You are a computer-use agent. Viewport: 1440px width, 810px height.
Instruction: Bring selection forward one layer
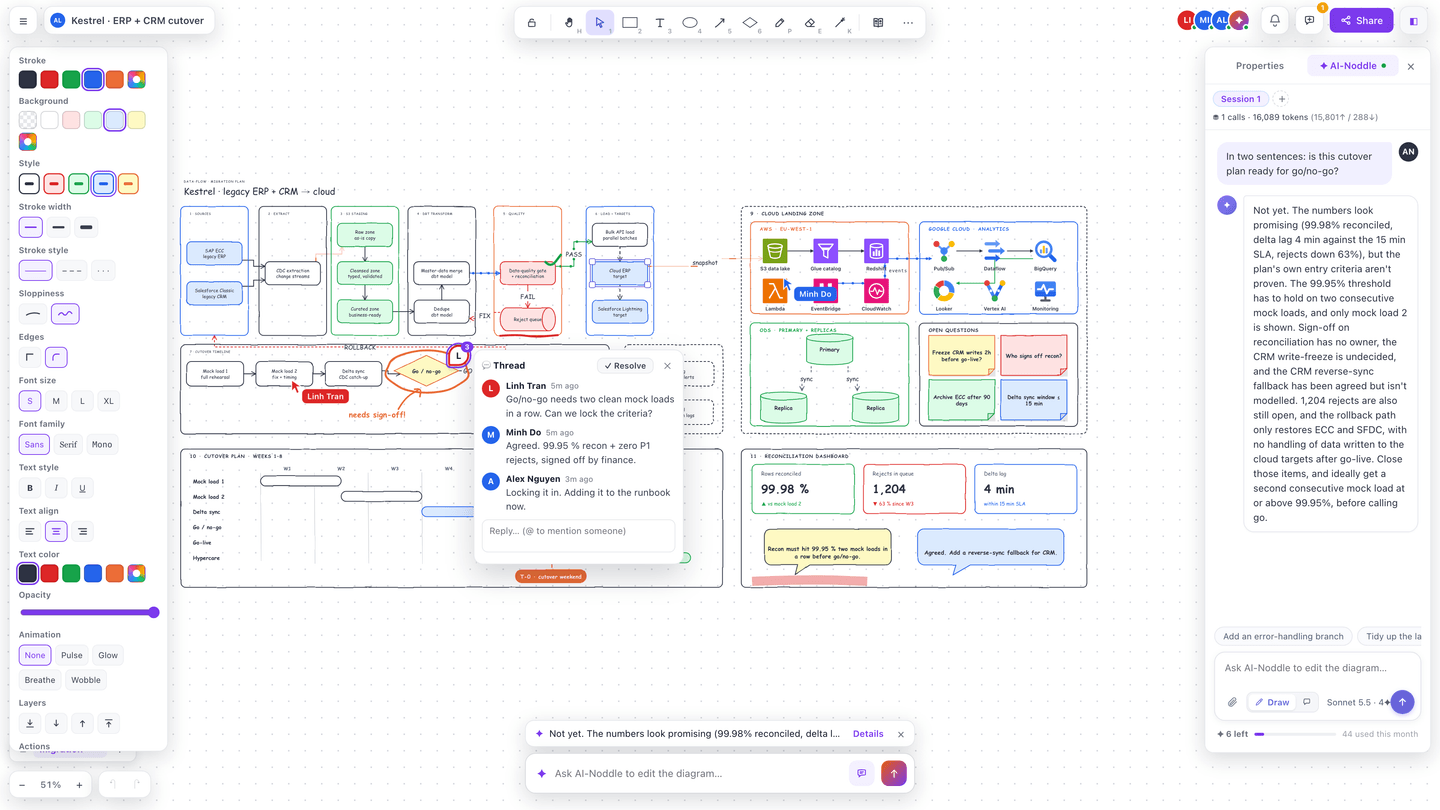[83, 723]
